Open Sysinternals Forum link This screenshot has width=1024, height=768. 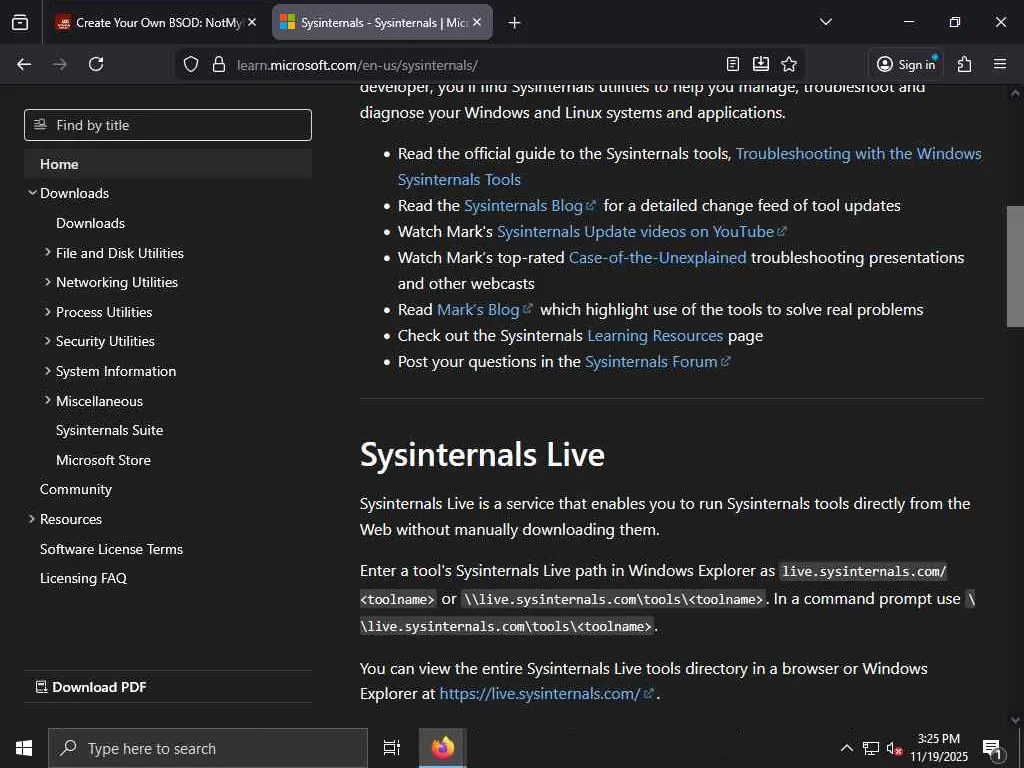[x=657, y=362]
